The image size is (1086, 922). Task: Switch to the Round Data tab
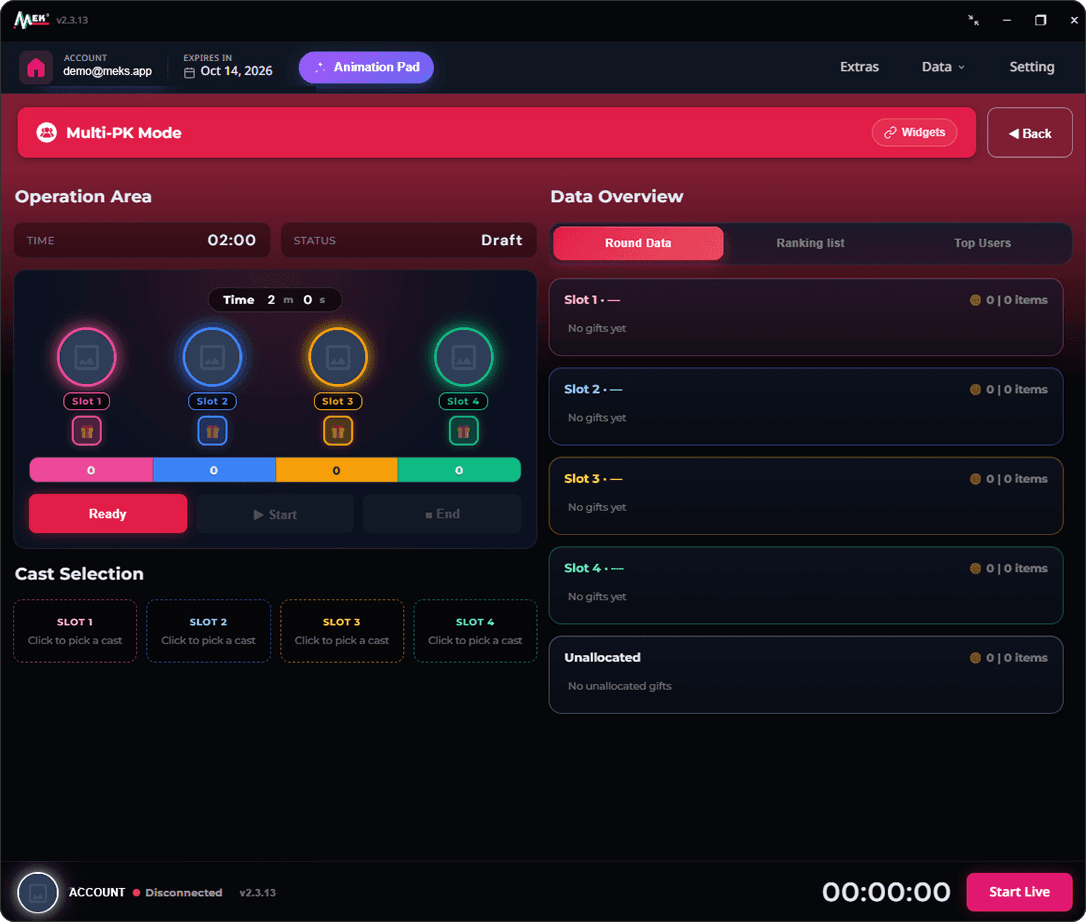638,243
